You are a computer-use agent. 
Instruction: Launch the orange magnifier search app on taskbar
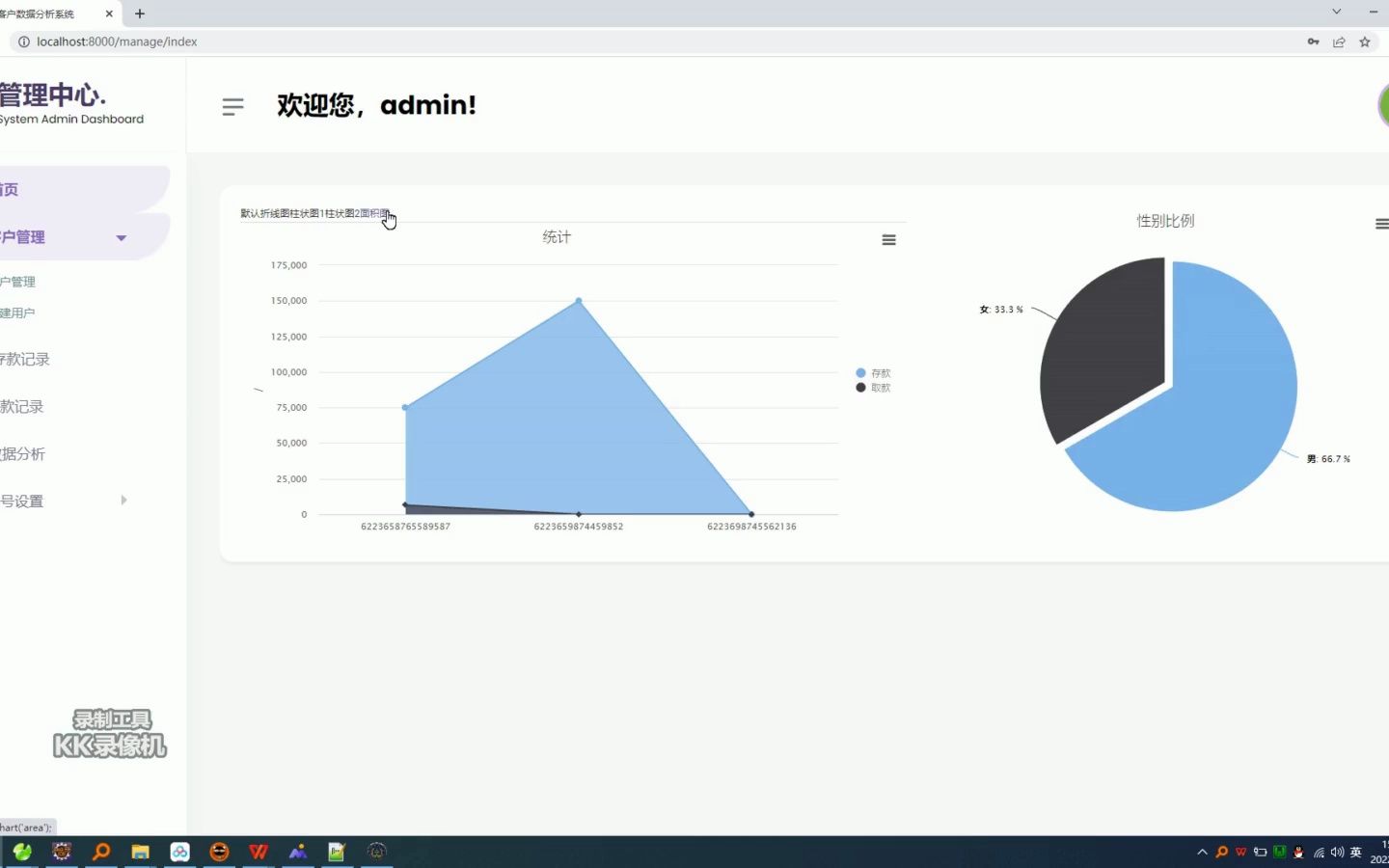[x=101, y=852]
